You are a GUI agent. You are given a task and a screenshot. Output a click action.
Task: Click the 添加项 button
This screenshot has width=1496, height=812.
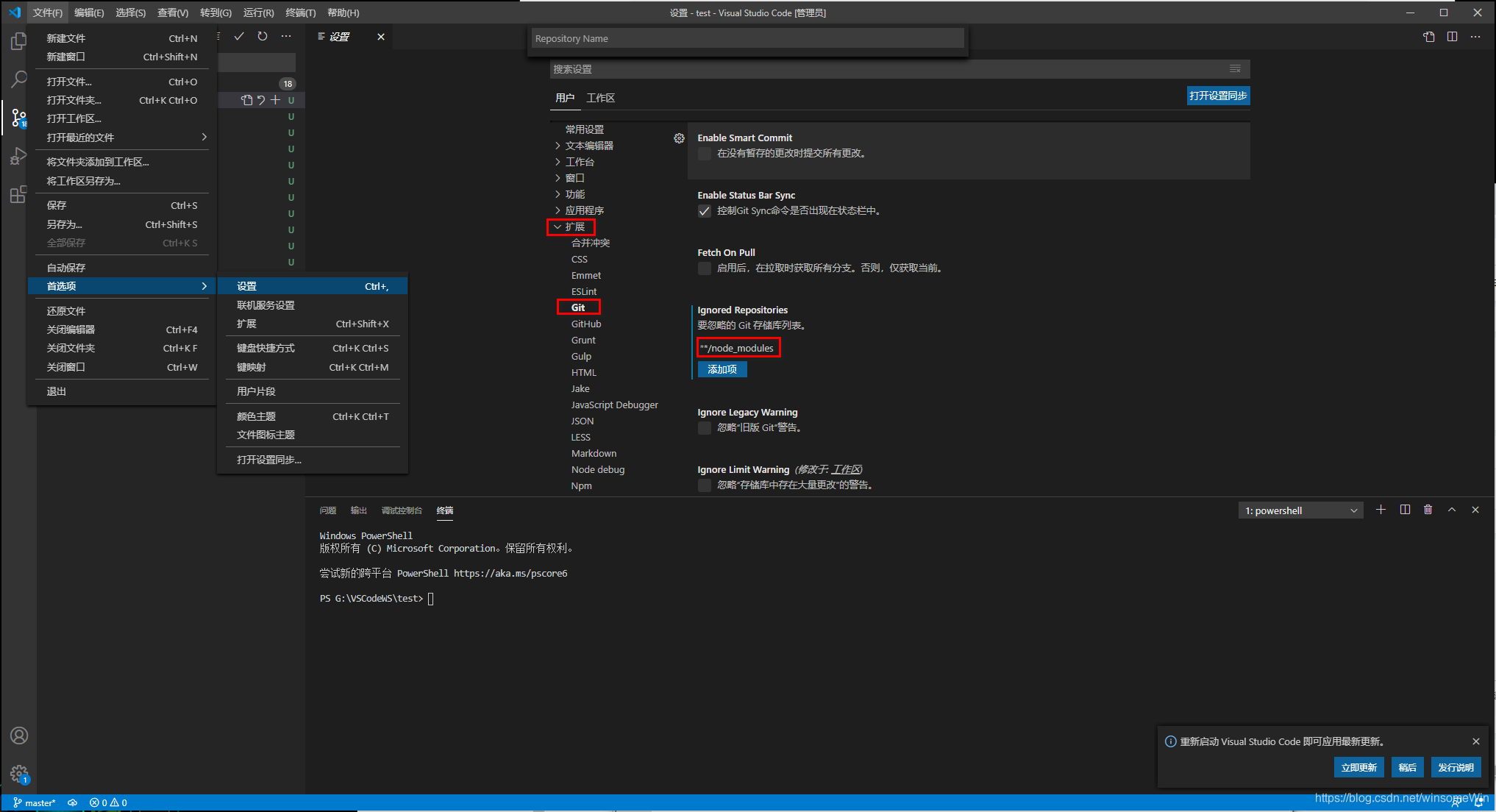[722, 369]
